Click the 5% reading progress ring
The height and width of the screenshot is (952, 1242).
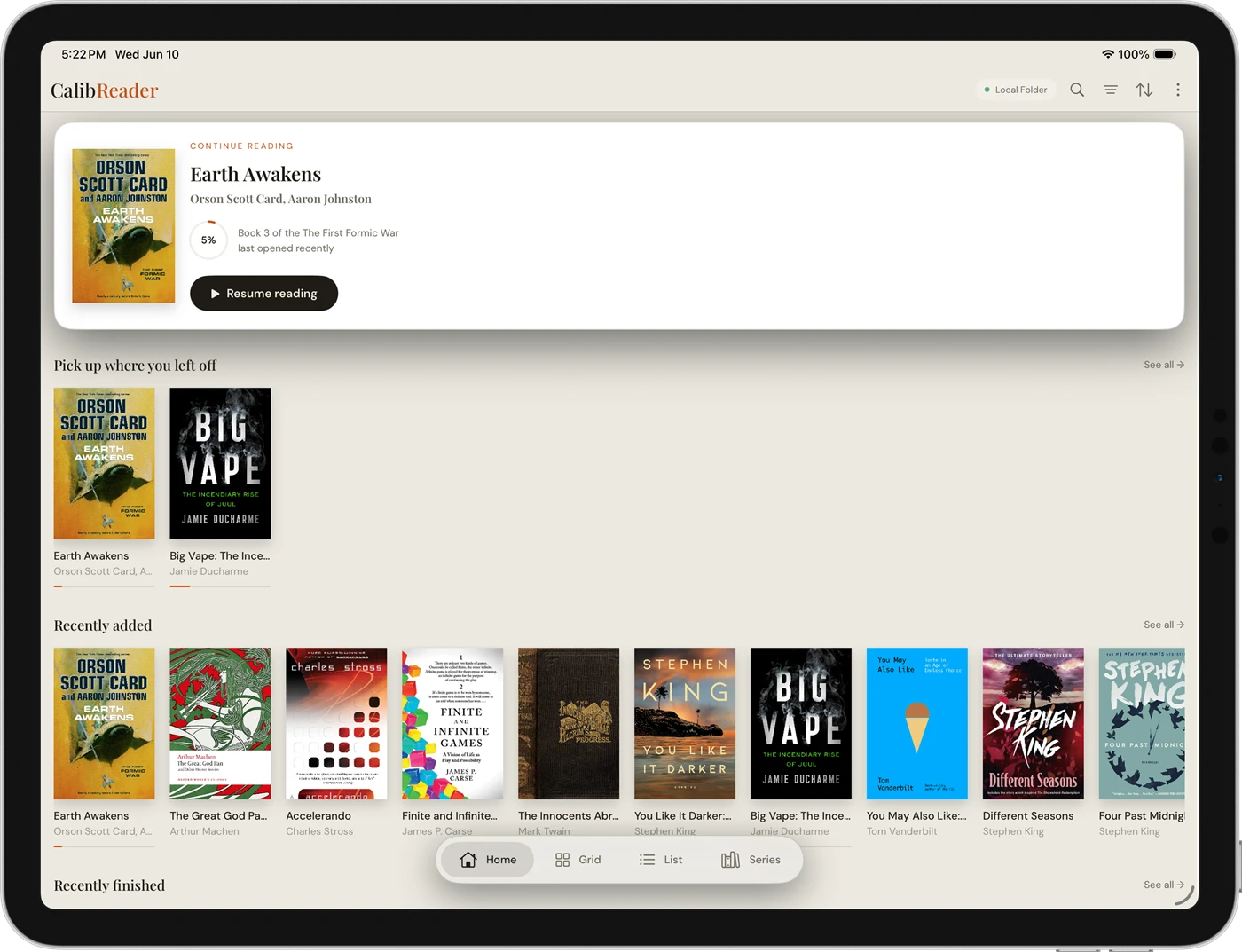pyautogui.click(x=208, y=240)
